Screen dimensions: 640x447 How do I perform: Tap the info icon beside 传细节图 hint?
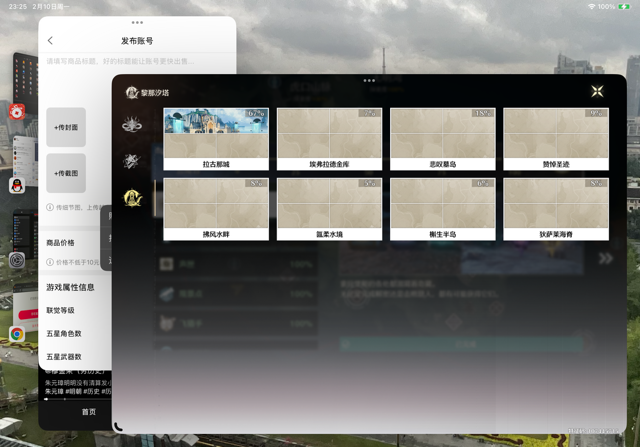click(x=50, y=207)
